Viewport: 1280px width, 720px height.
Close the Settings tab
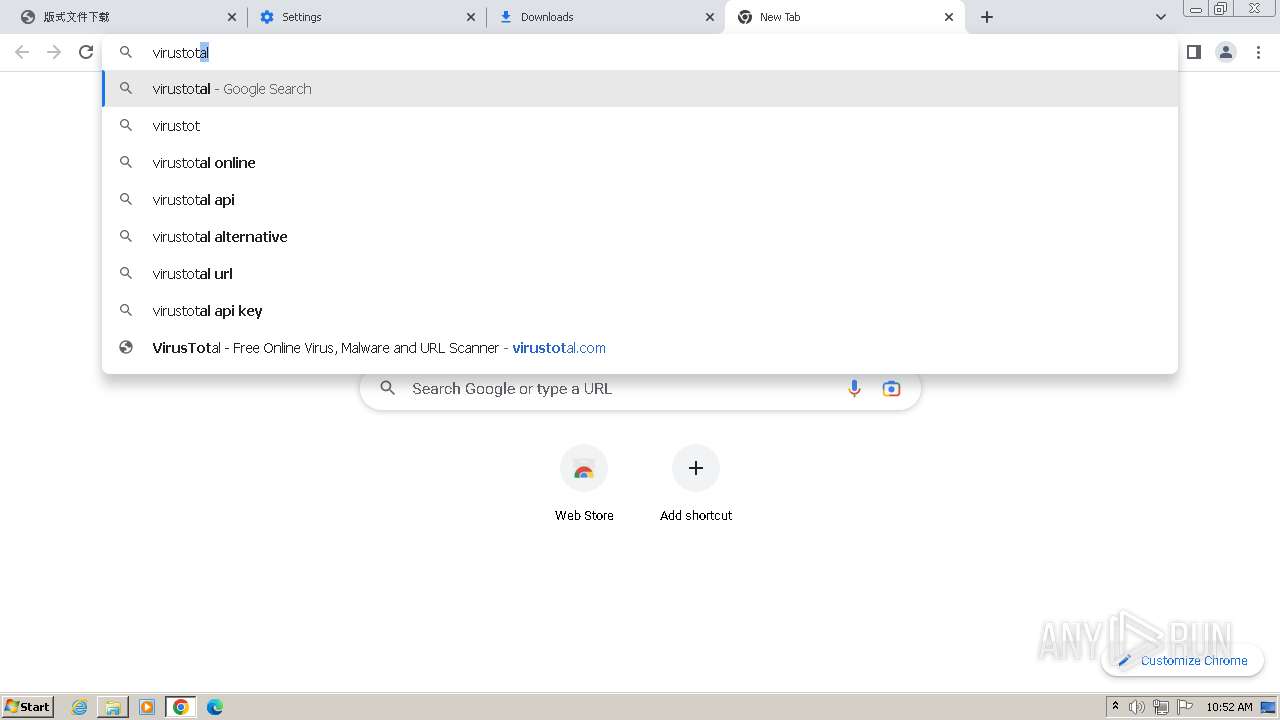[471, 17]
